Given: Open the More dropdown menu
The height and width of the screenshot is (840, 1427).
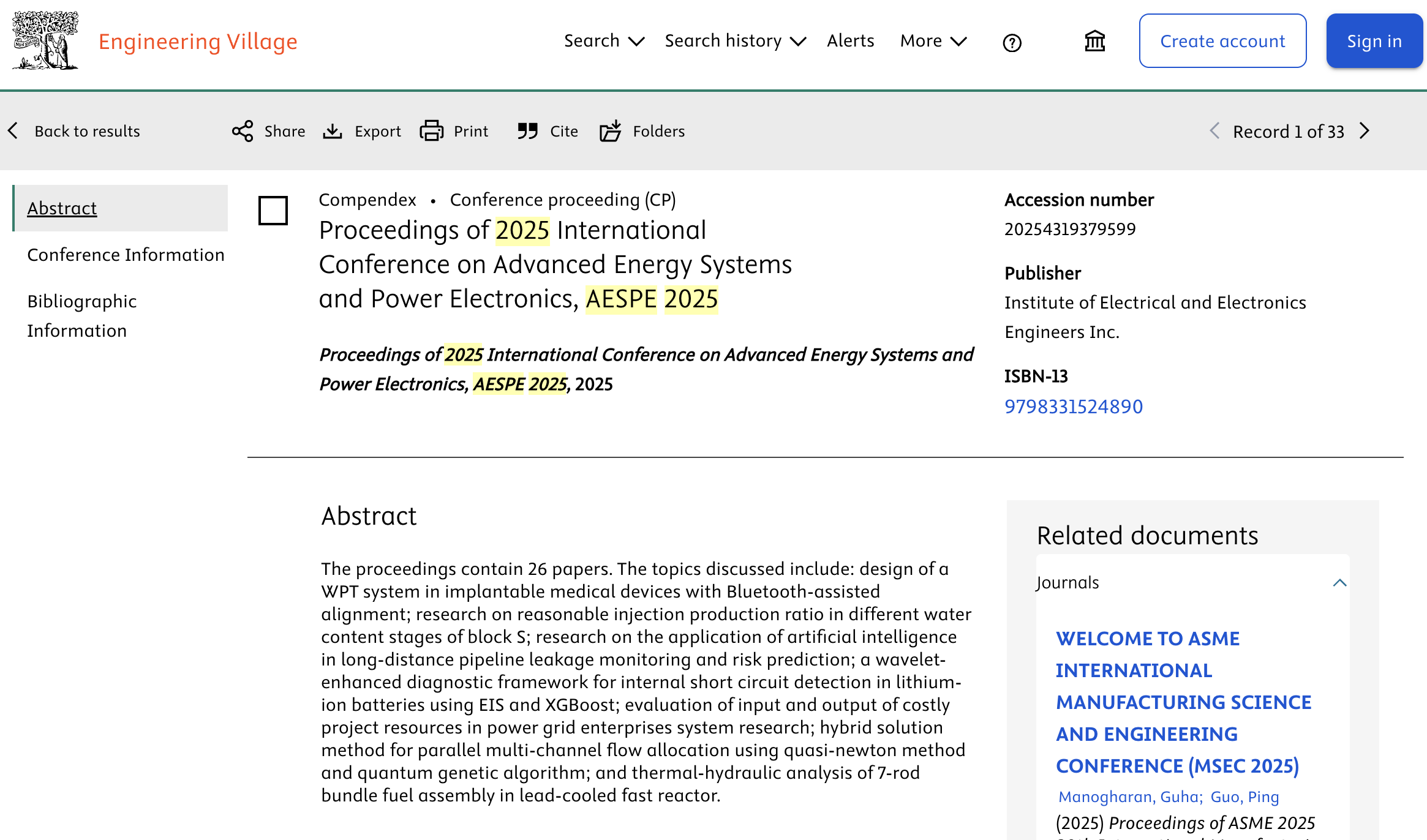Looking at the screenshot, I should pyautogui.click(x=933, y=41).
